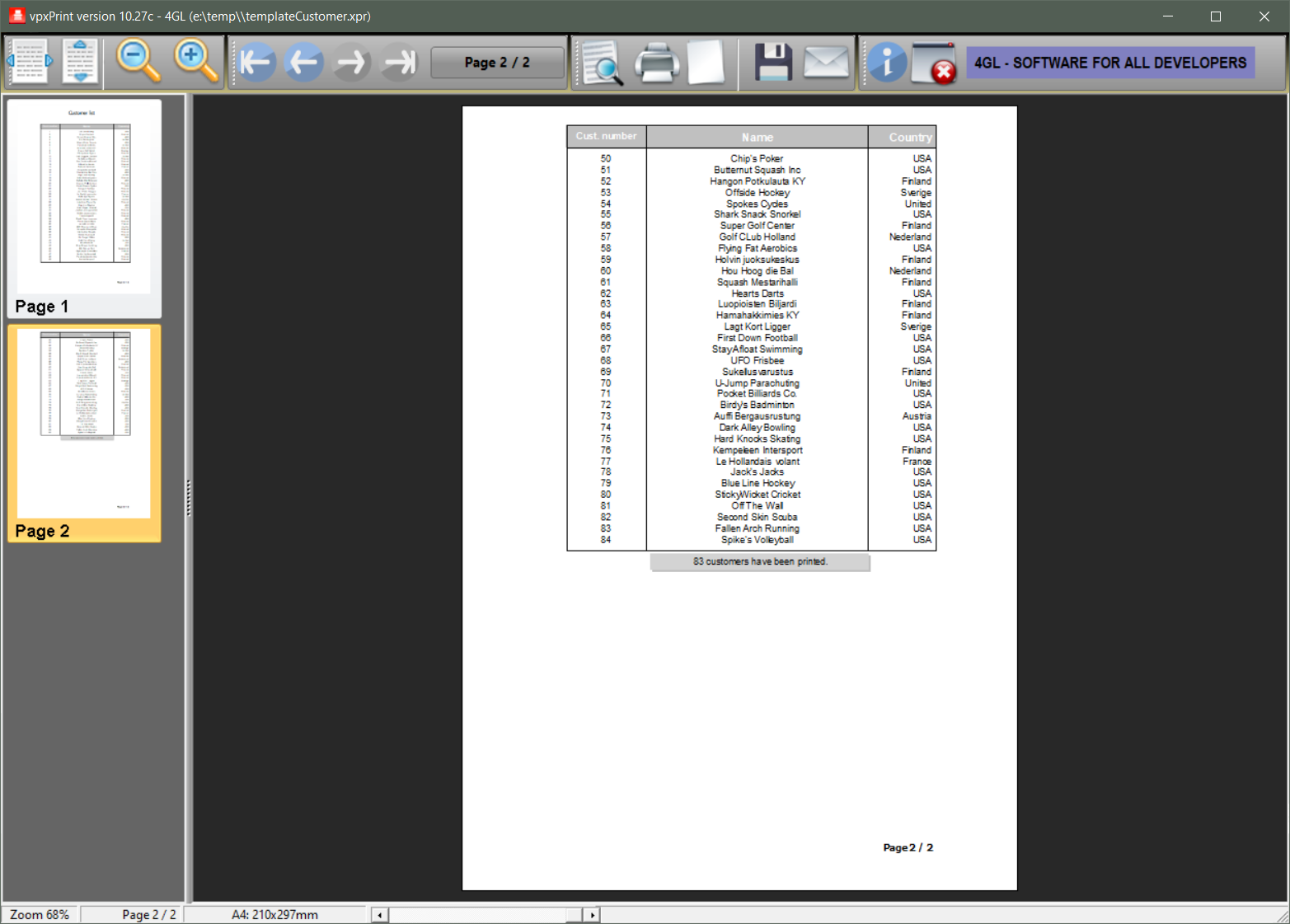
Task: Click the printer icon to print
Action: point(657,63)
